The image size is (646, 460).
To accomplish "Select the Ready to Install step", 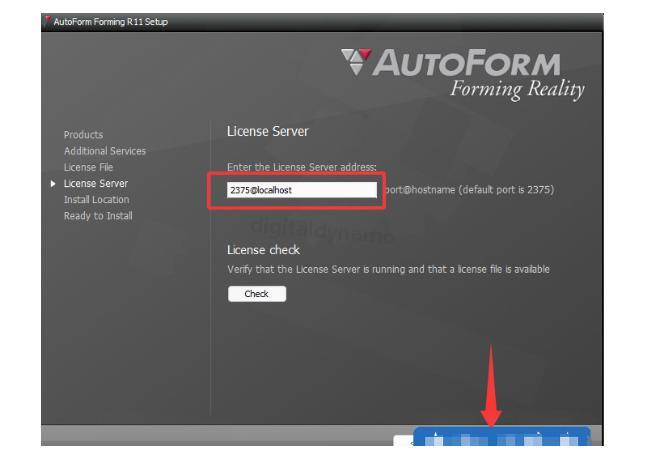I will (98, 216).
